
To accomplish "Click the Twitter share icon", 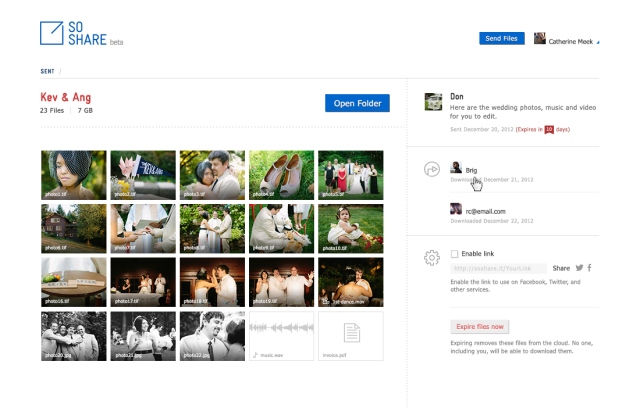I will pos(579,268).
